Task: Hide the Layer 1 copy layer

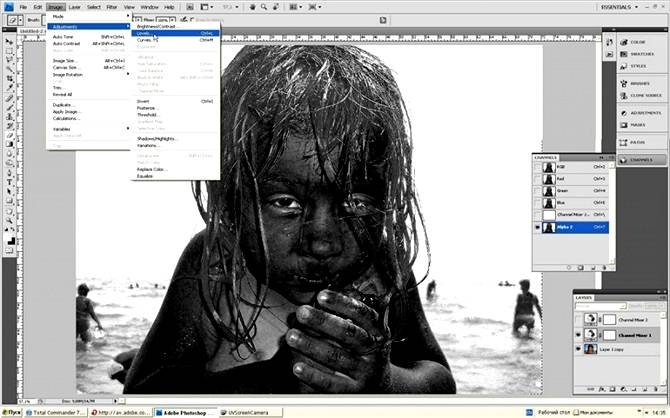Action: 579,349
